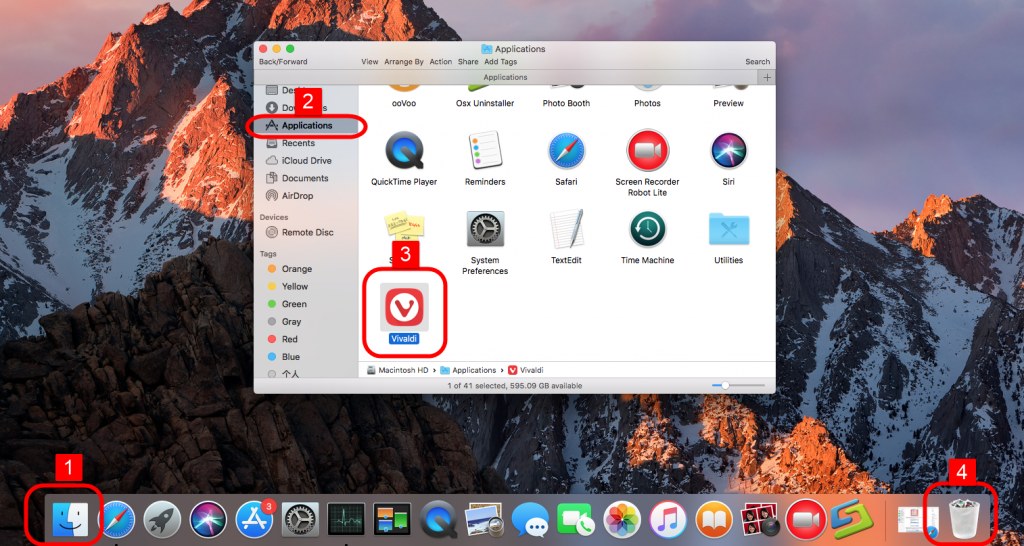Open the Action toolbar menu
This screenshot has width=1024, height=546.
coord(441,62)
